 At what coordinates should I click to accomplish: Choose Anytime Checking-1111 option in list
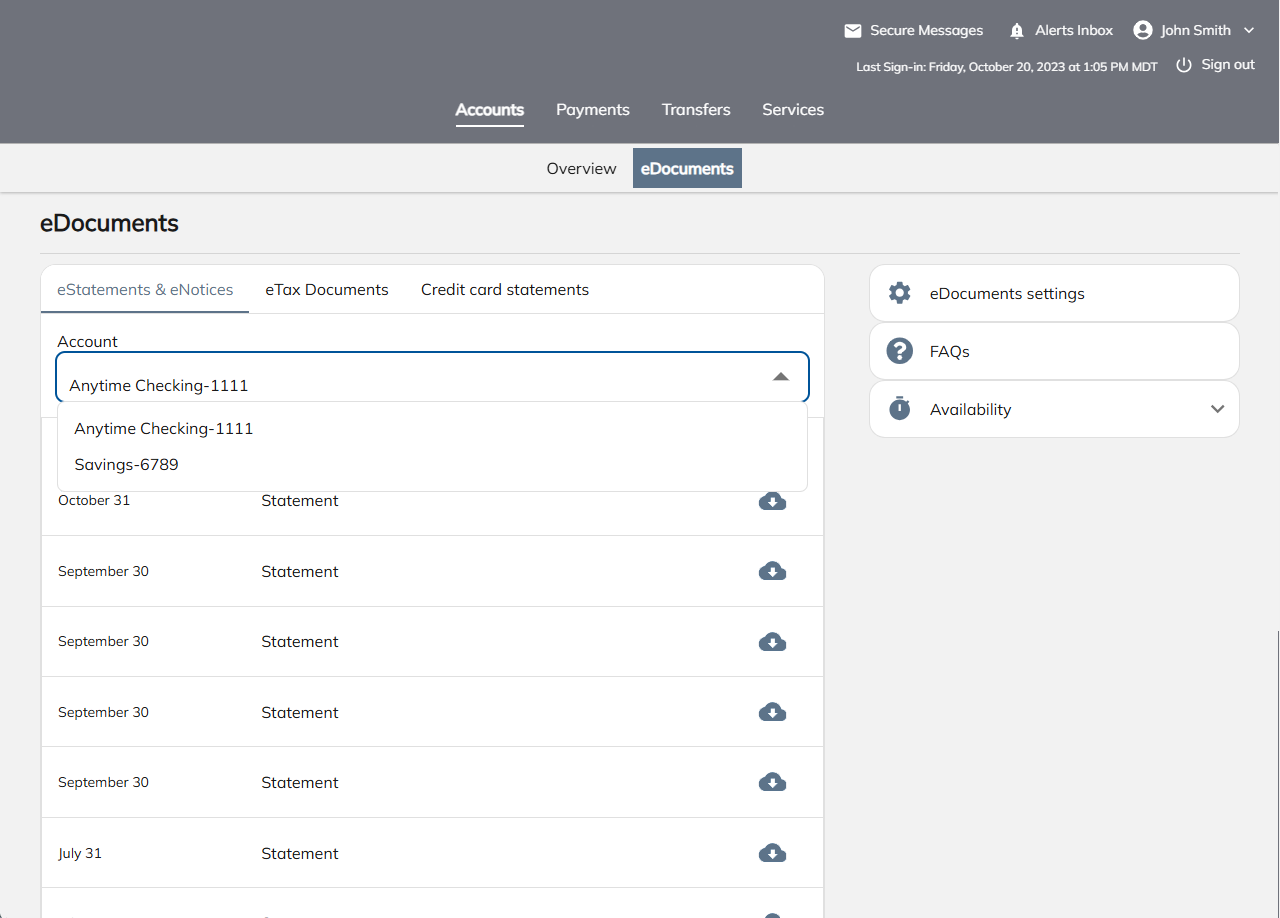pyautogui.click(x=164, y=429)
